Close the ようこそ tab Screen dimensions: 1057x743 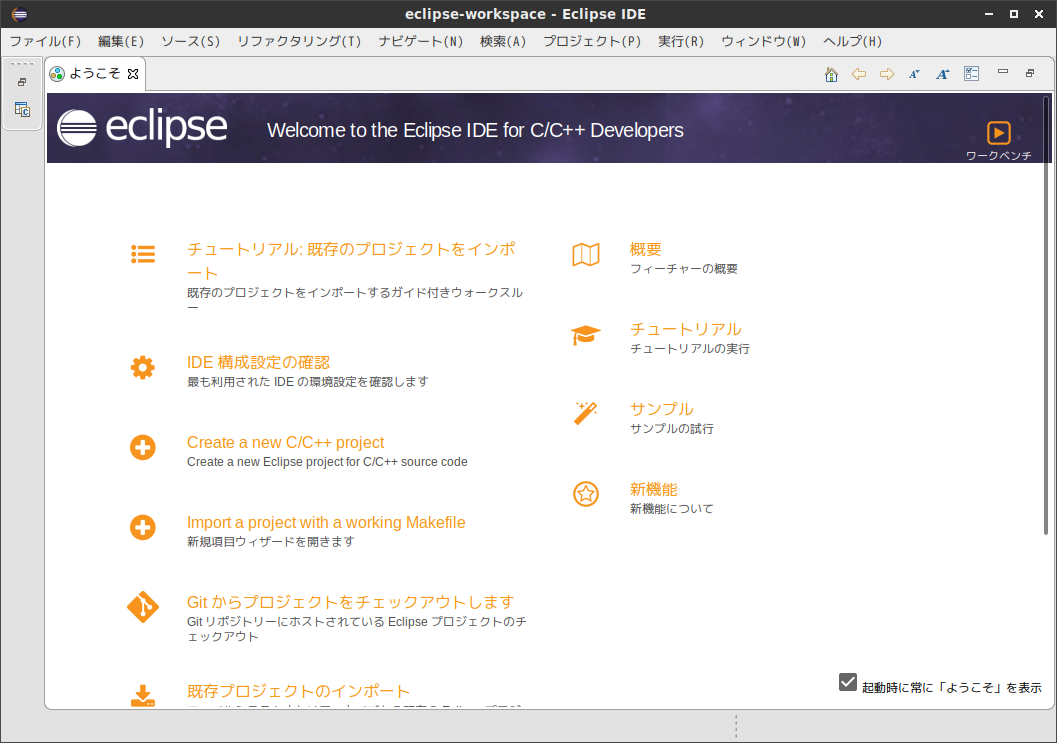click(x=133, y=74)
